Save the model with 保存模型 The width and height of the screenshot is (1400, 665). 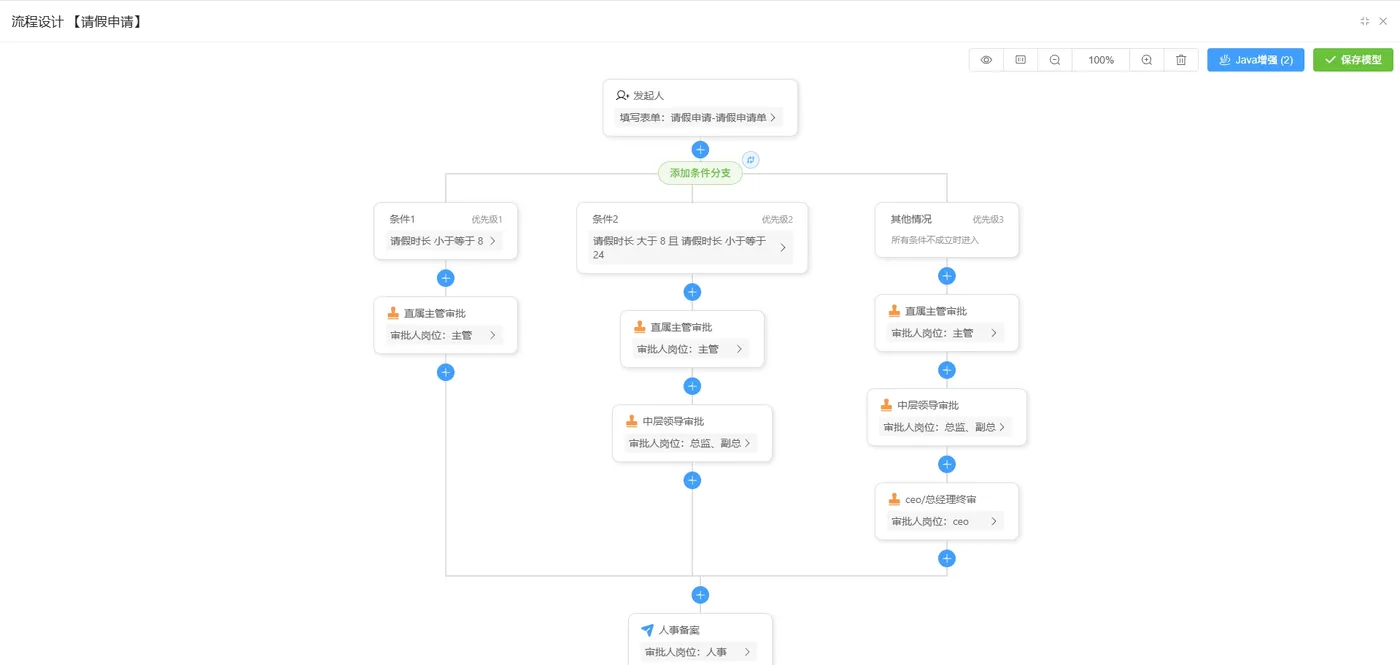[1352, 60]
